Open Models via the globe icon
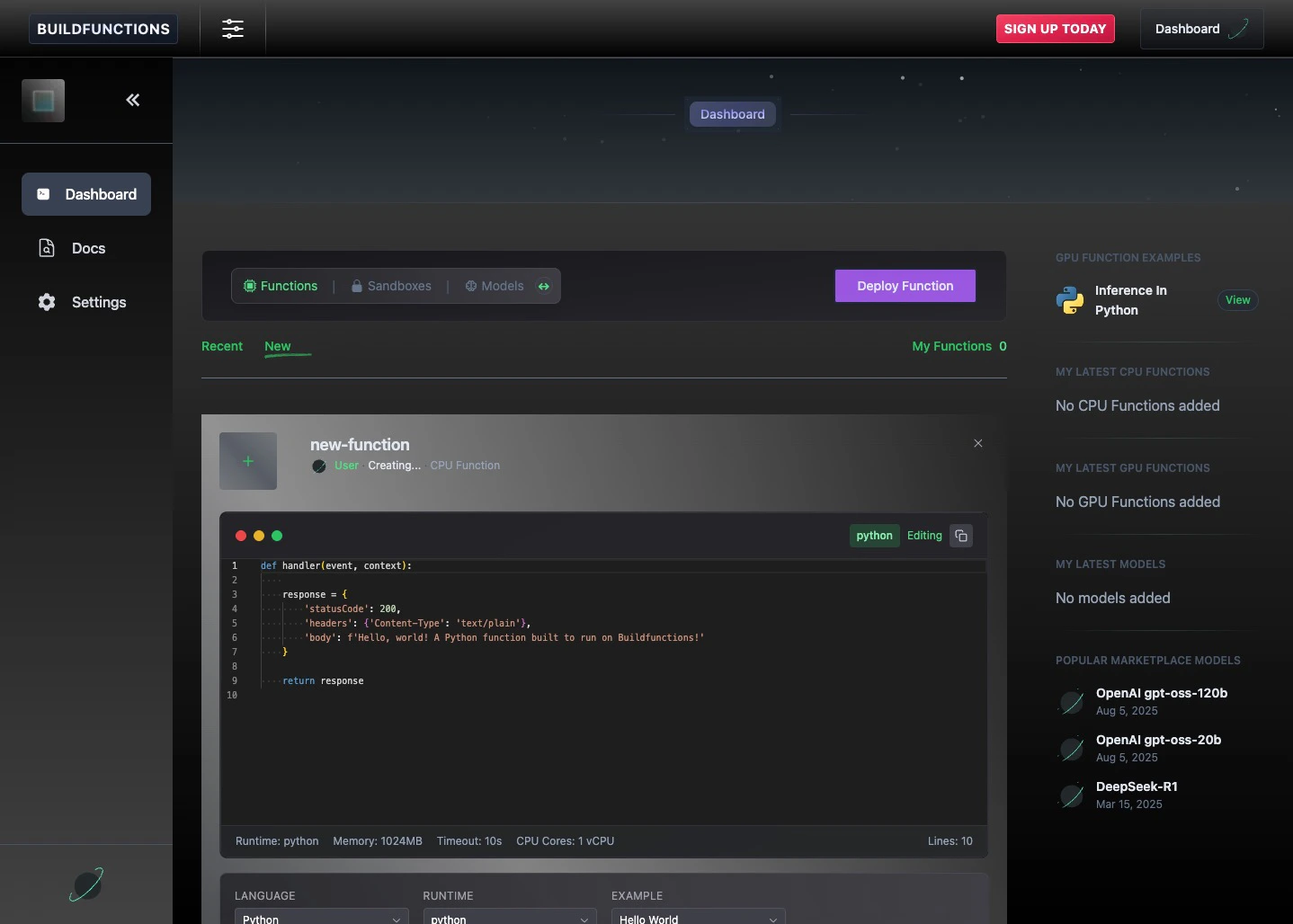 [472, 286]
